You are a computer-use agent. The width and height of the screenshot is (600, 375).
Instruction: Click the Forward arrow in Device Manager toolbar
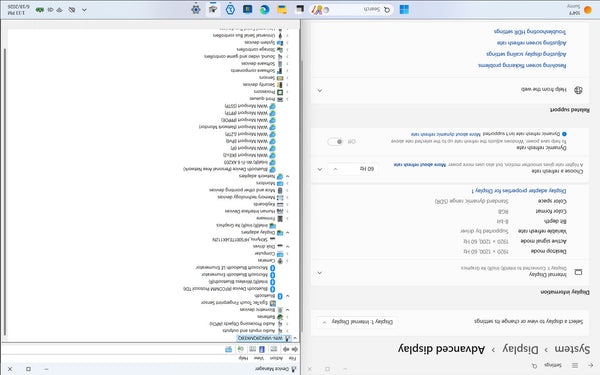pyautogui.click(x=286, y=349)
